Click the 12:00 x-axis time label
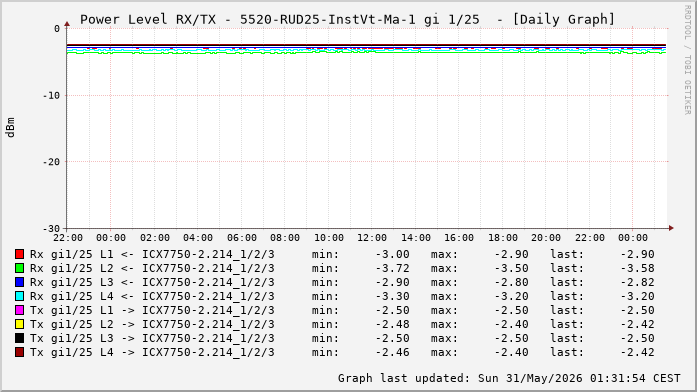This screenshot has height=392, width=697. (372, 238)
